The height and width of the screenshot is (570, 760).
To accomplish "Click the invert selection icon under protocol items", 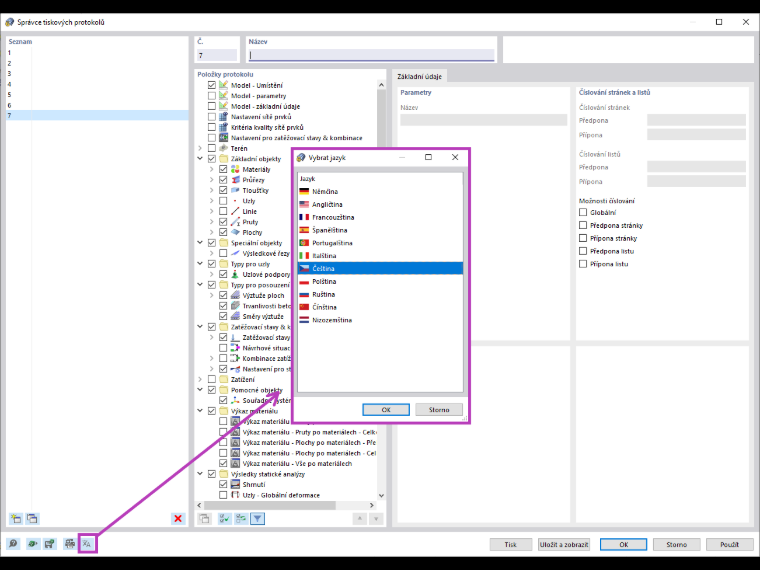I will tap(241, 519).
